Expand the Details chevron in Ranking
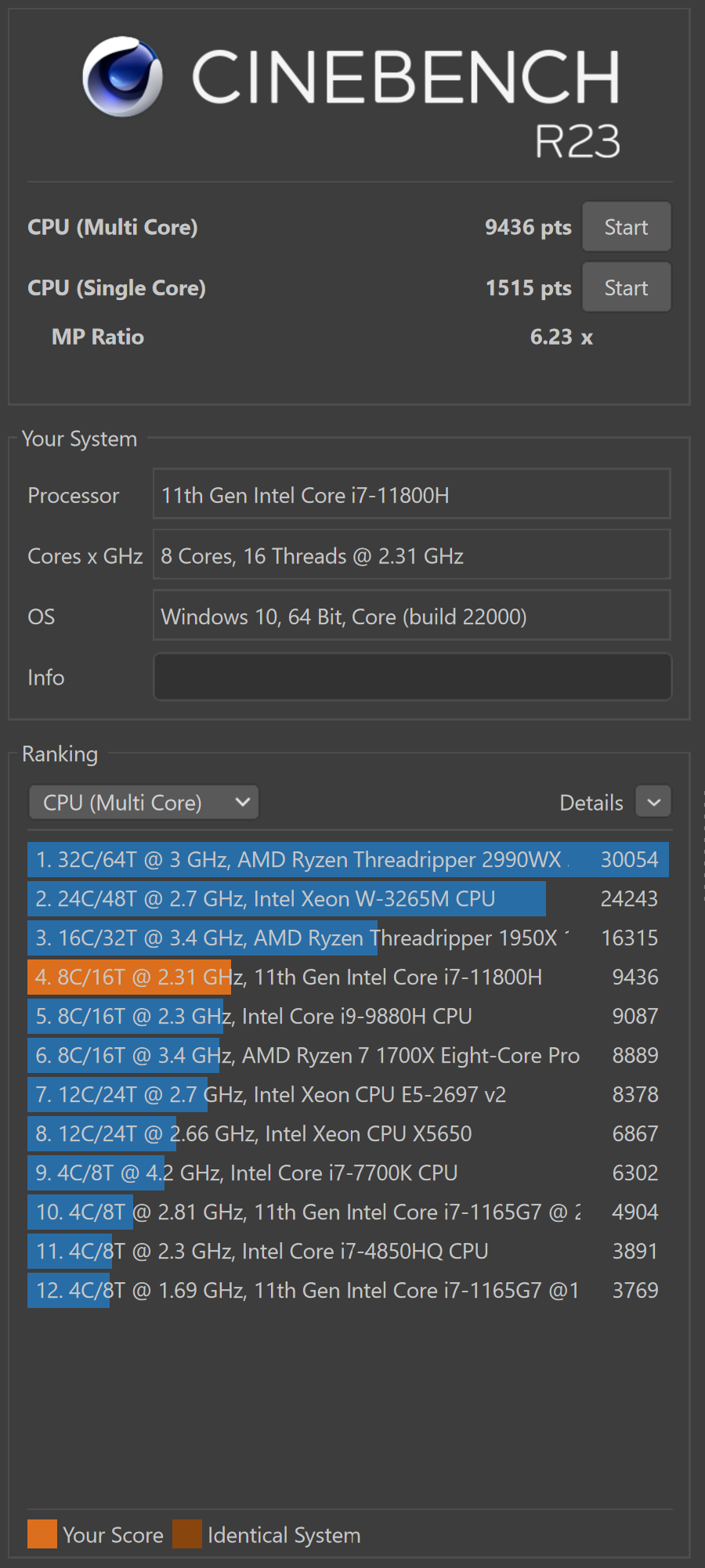This screenshot has width=705, height=1568. 653,802
